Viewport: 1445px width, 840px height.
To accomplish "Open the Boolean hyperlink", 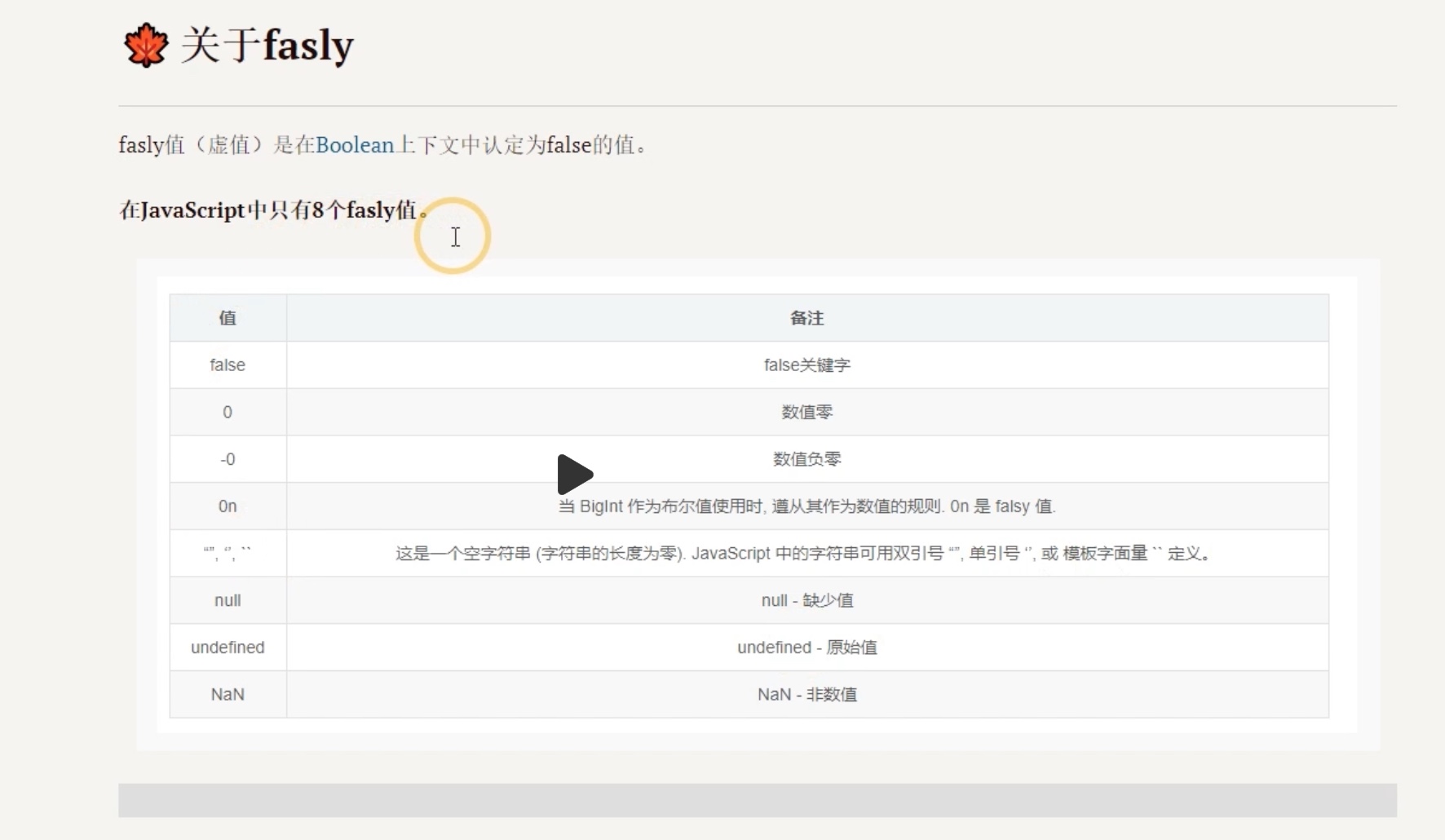I will (355, 145).
